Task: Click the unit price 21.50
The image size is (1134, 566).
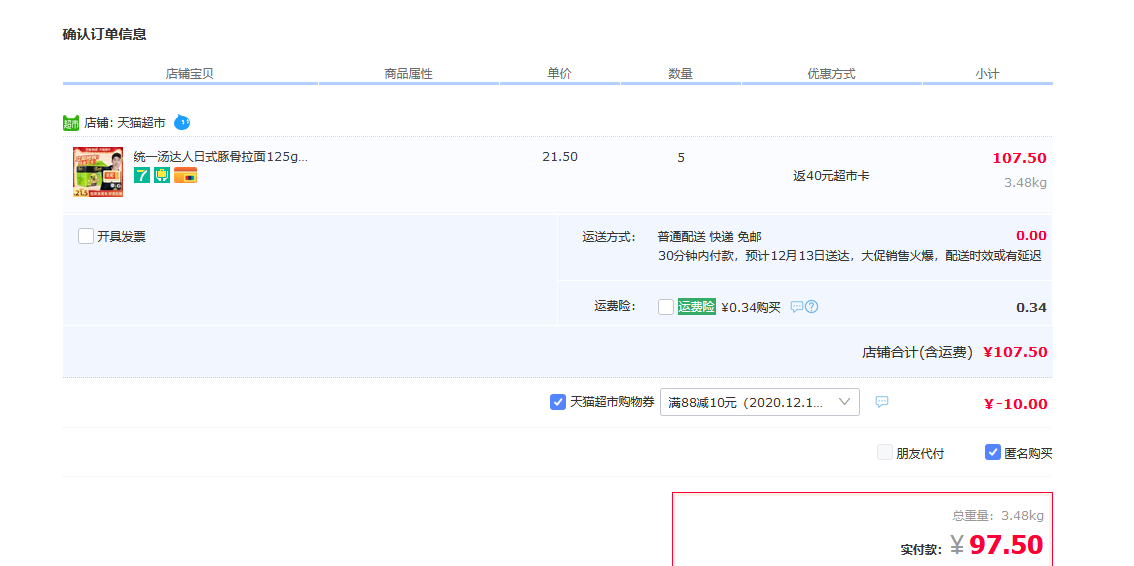Action: tap(560, 157)
